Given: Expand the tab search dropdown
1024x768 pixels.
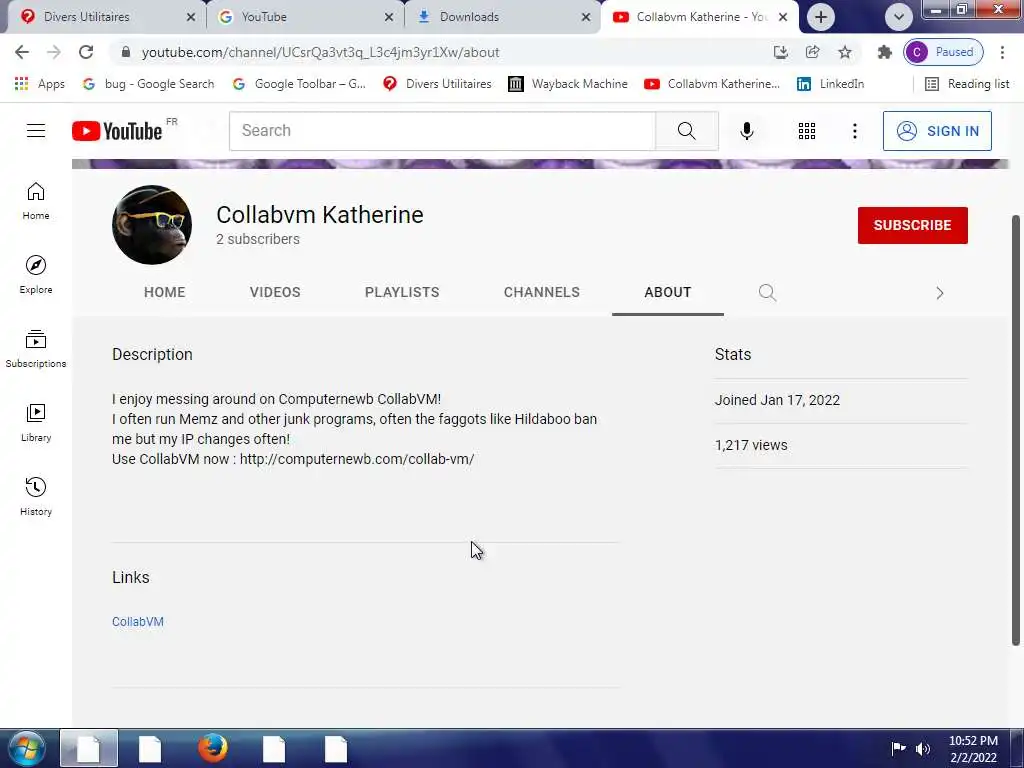Looking at the screenshot, I should click(899, 17).
